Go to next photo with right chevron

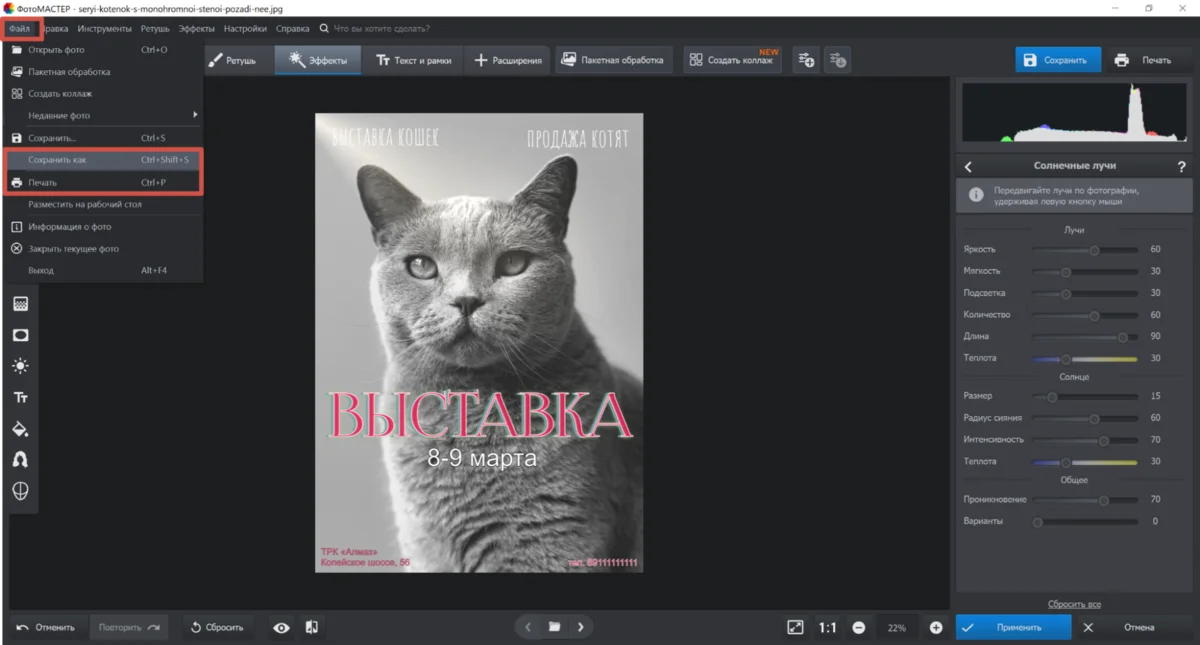click(x=580, y=627)
